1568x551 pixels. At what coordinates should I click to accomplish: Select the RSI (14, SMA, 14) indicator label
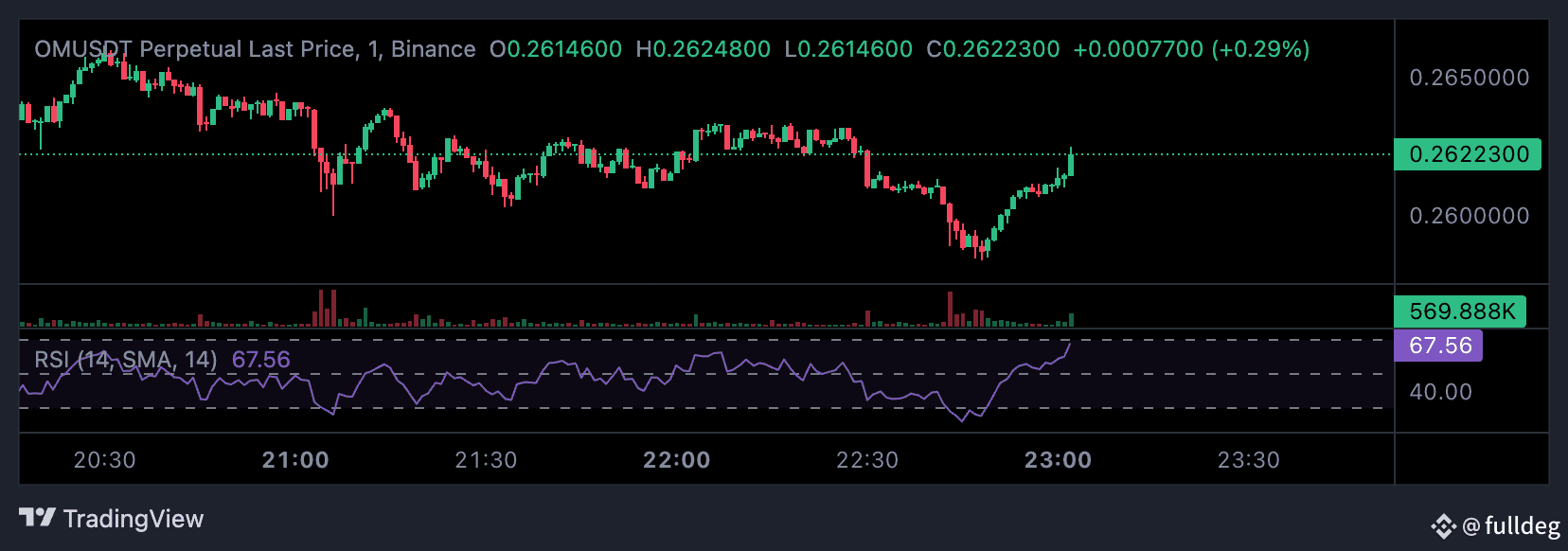click(126, 360)
